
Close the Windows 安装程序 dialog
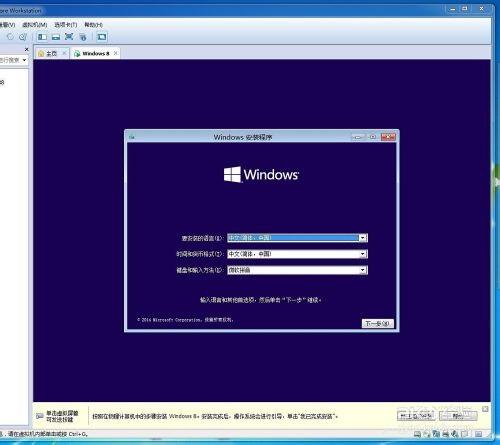(x=388, y=137)
